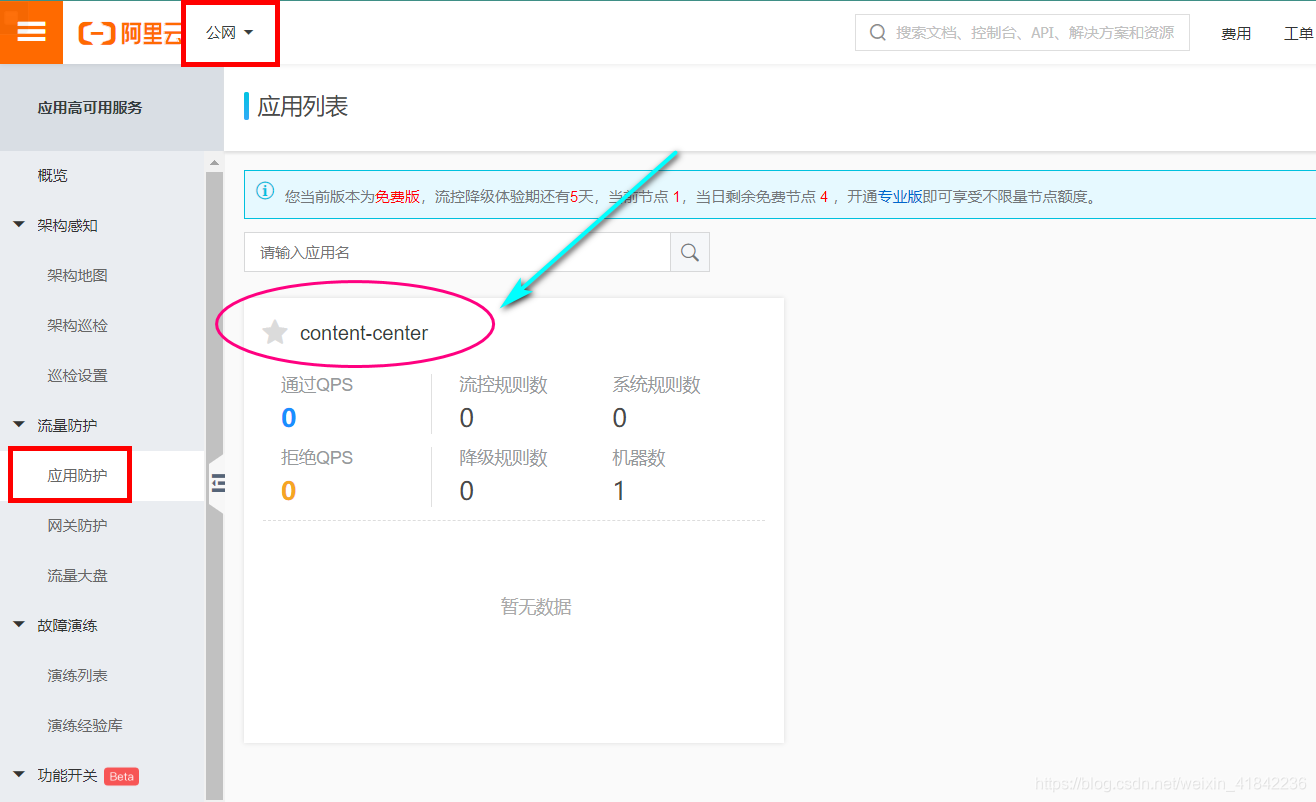Viewport: 1316px width, 802px height.
Task: Open 架构巡检 page
Action: (77, 325)
